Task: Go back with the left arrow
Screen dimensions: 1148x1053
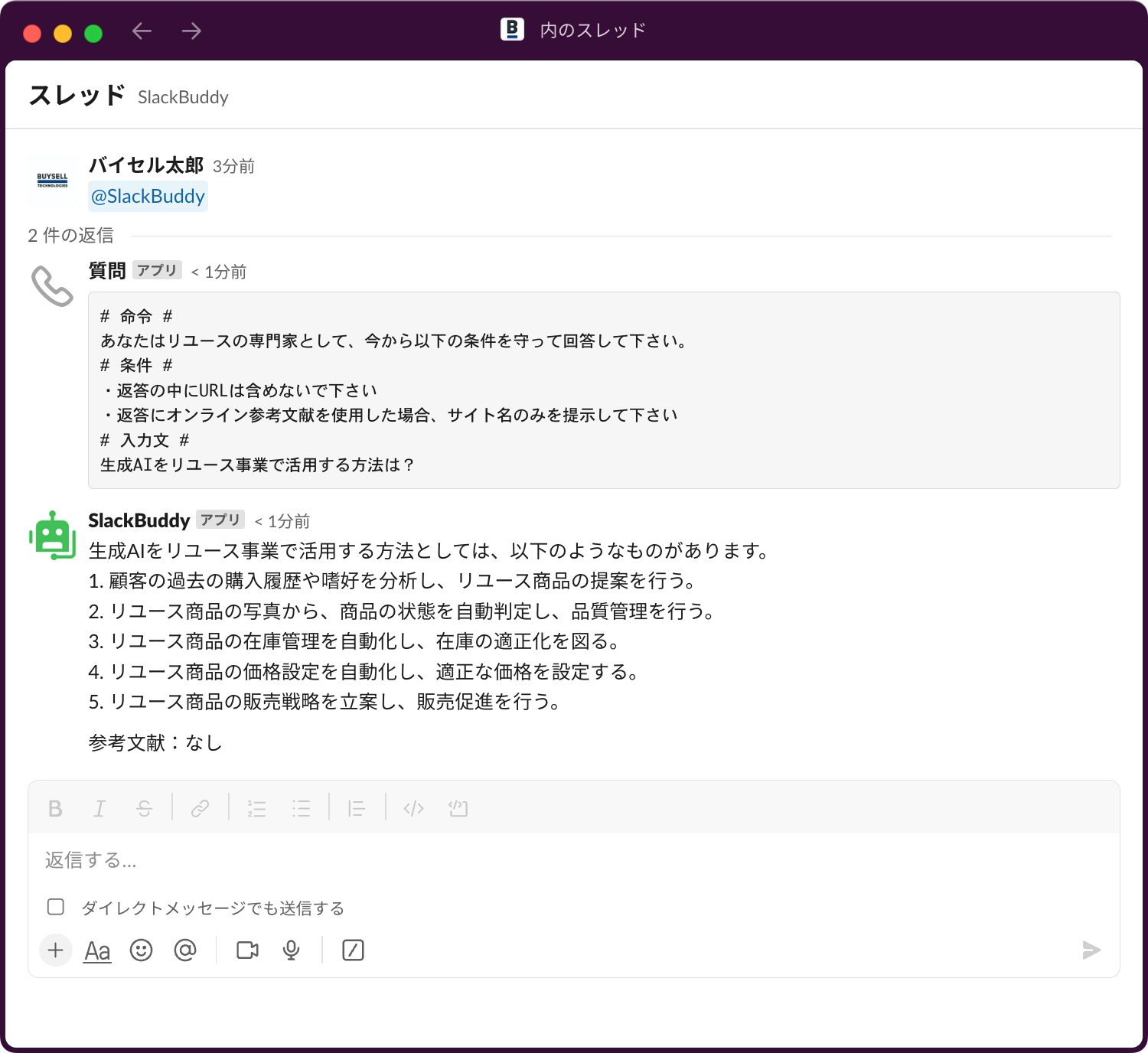Action: coord(142,31)
